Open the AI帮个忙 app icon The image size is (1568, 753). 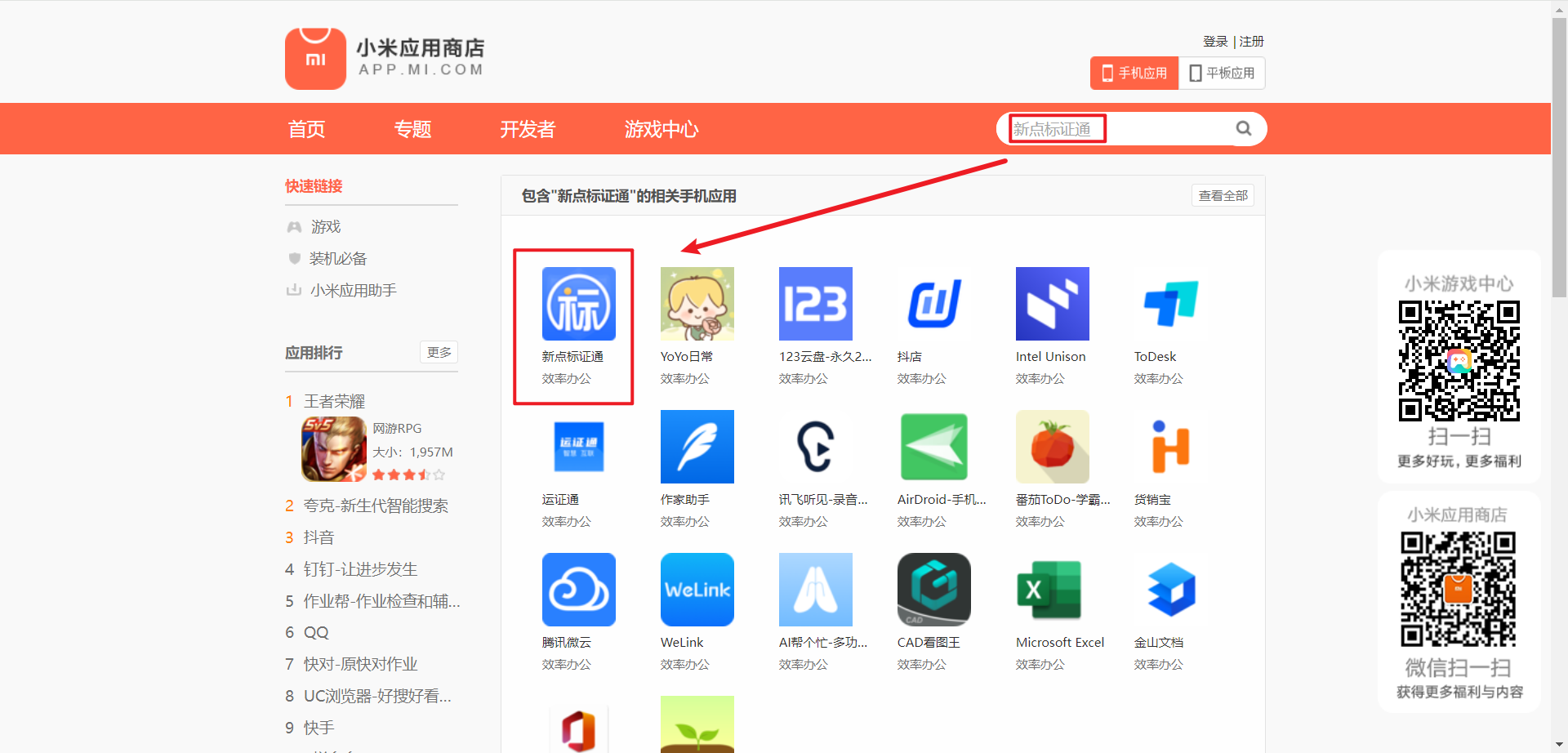click(x=815, y=590)
